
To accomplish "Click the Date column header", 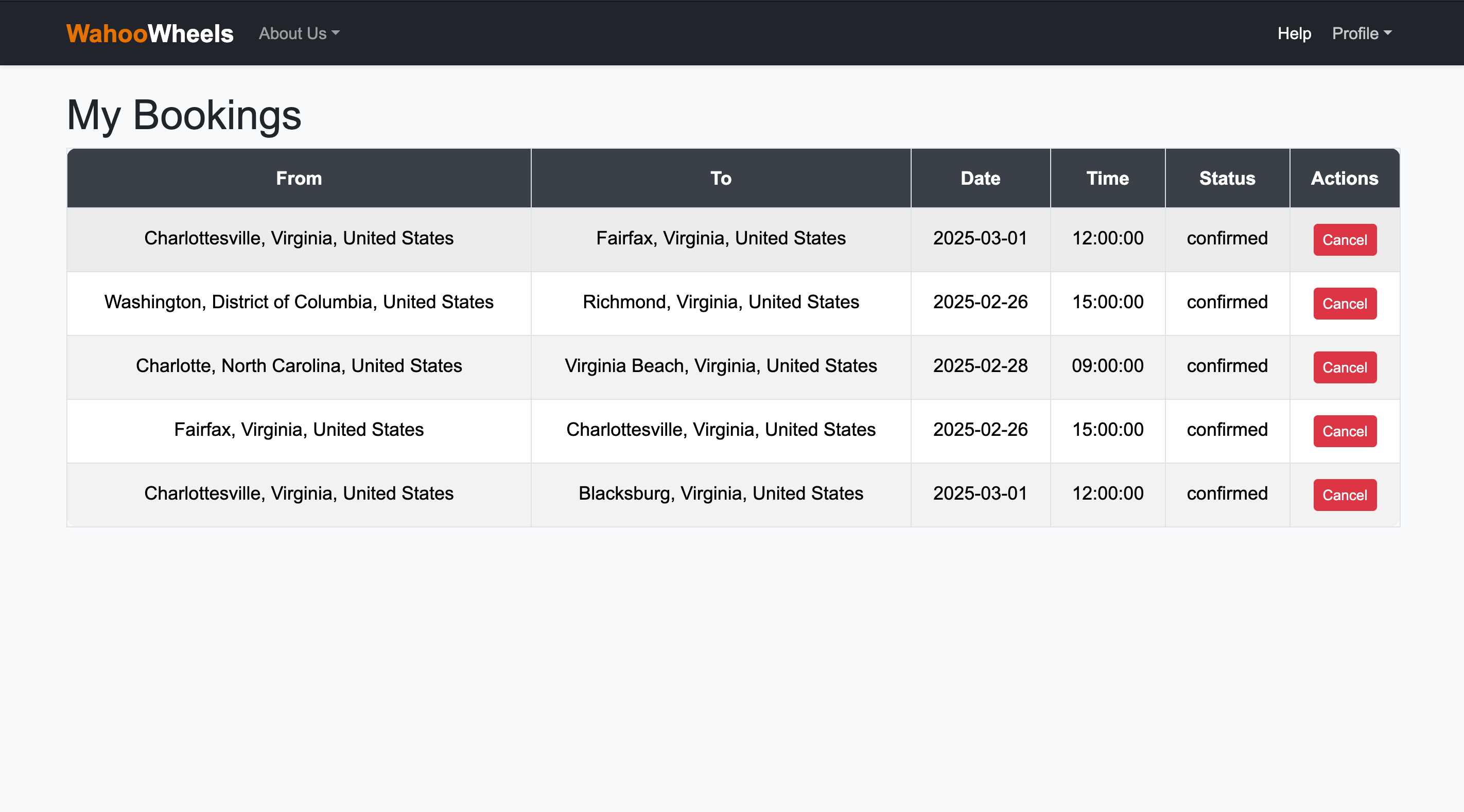I will click(980, 179).
